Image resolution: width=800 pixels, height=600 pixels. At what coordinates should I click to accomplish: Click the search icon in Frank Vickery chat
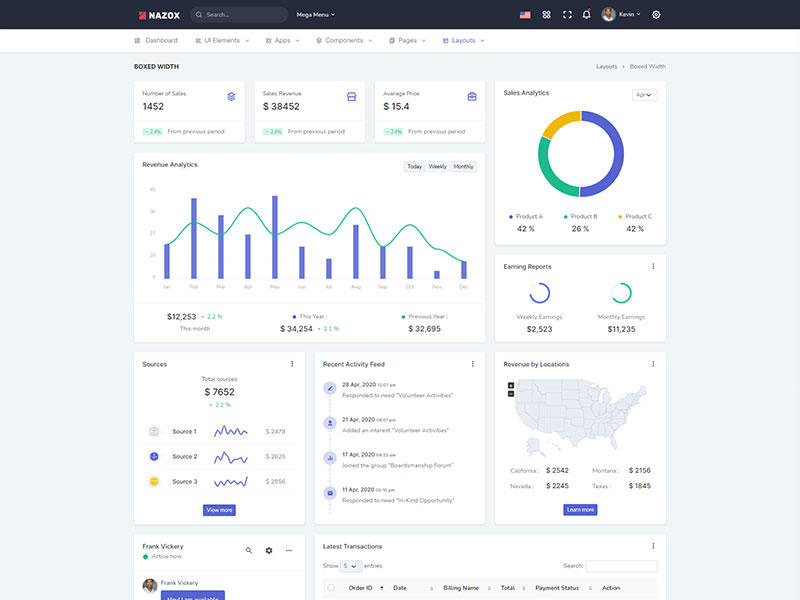pos(249,551)
